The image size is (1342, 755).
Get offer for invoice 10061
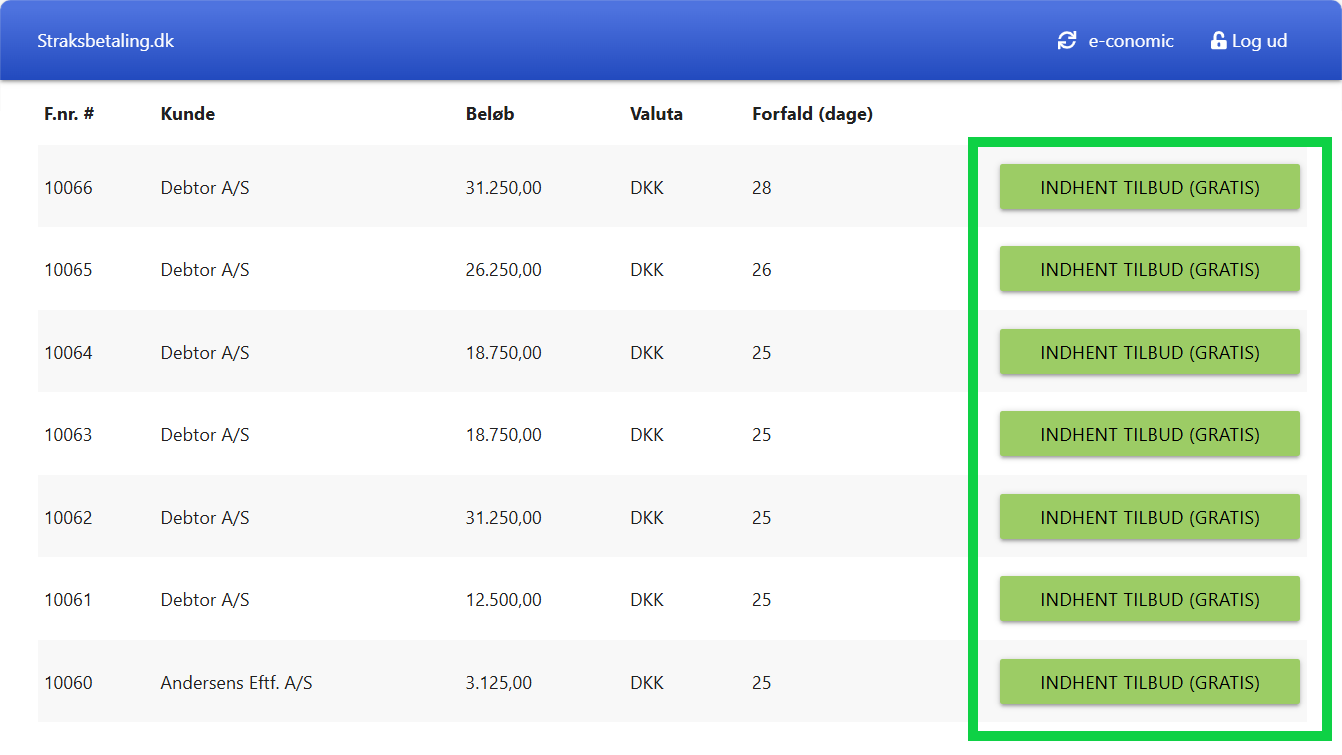point(1149,600)
